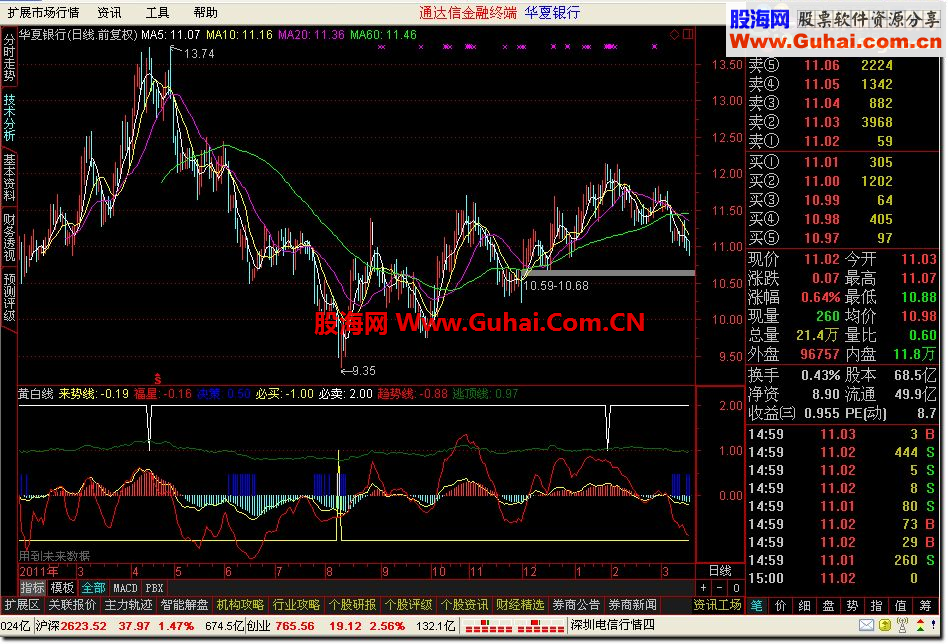Click the red S marker below chart
Viewport: 948px width, 644px height.
[x=158, y=379]
